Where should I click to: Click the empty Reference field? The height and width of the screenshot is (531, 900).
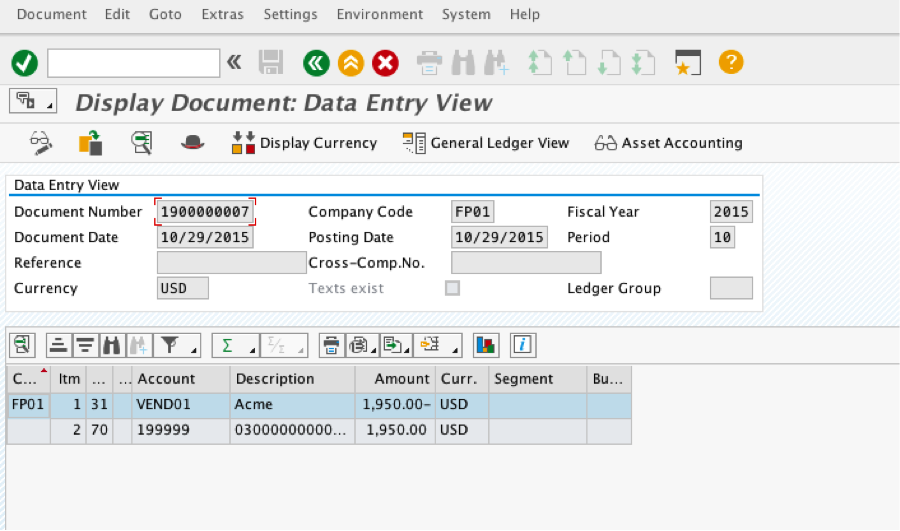(x=231, y=262)
